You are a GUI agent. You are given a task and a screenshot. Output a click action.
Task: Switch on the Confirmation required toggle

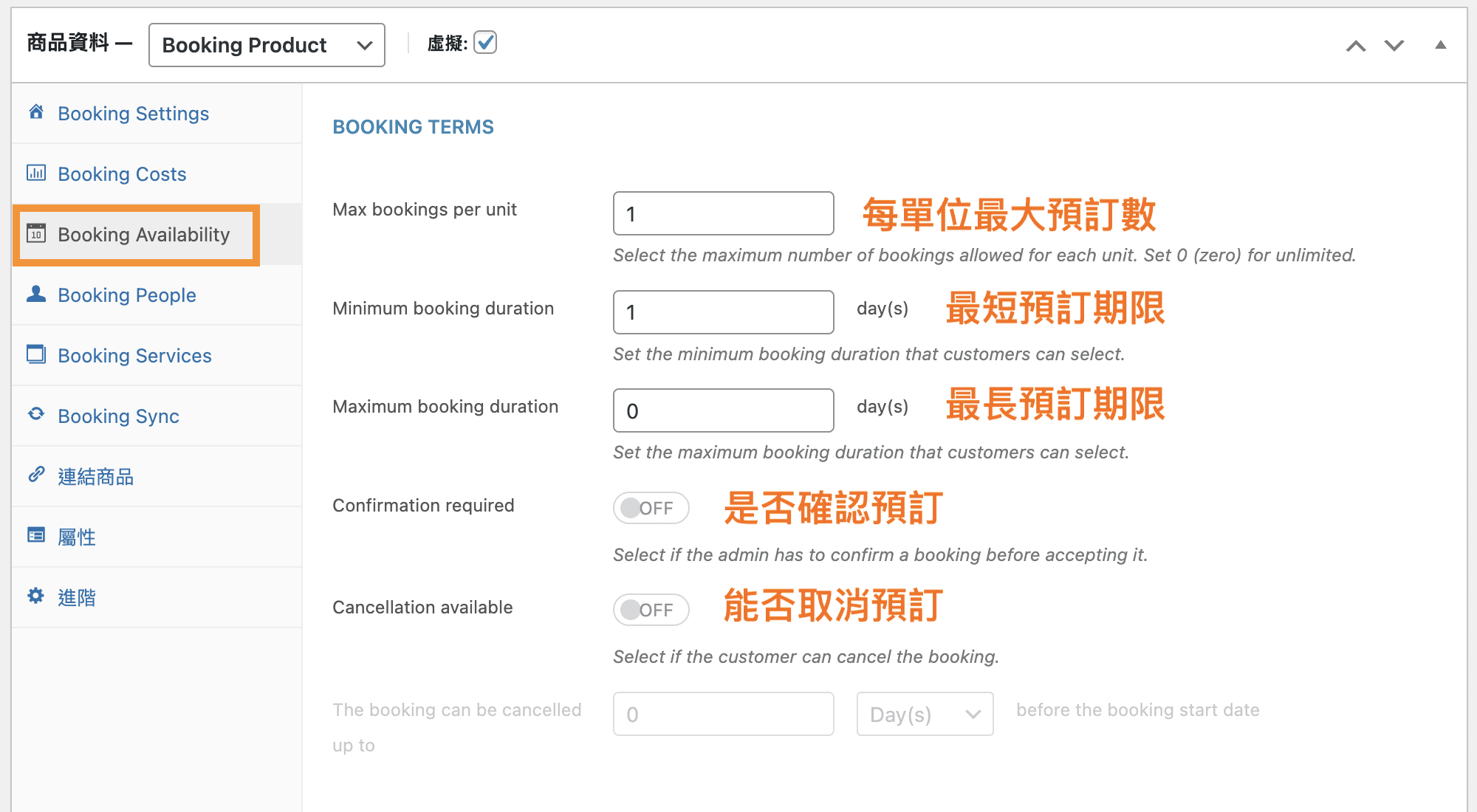coord(651,508)
